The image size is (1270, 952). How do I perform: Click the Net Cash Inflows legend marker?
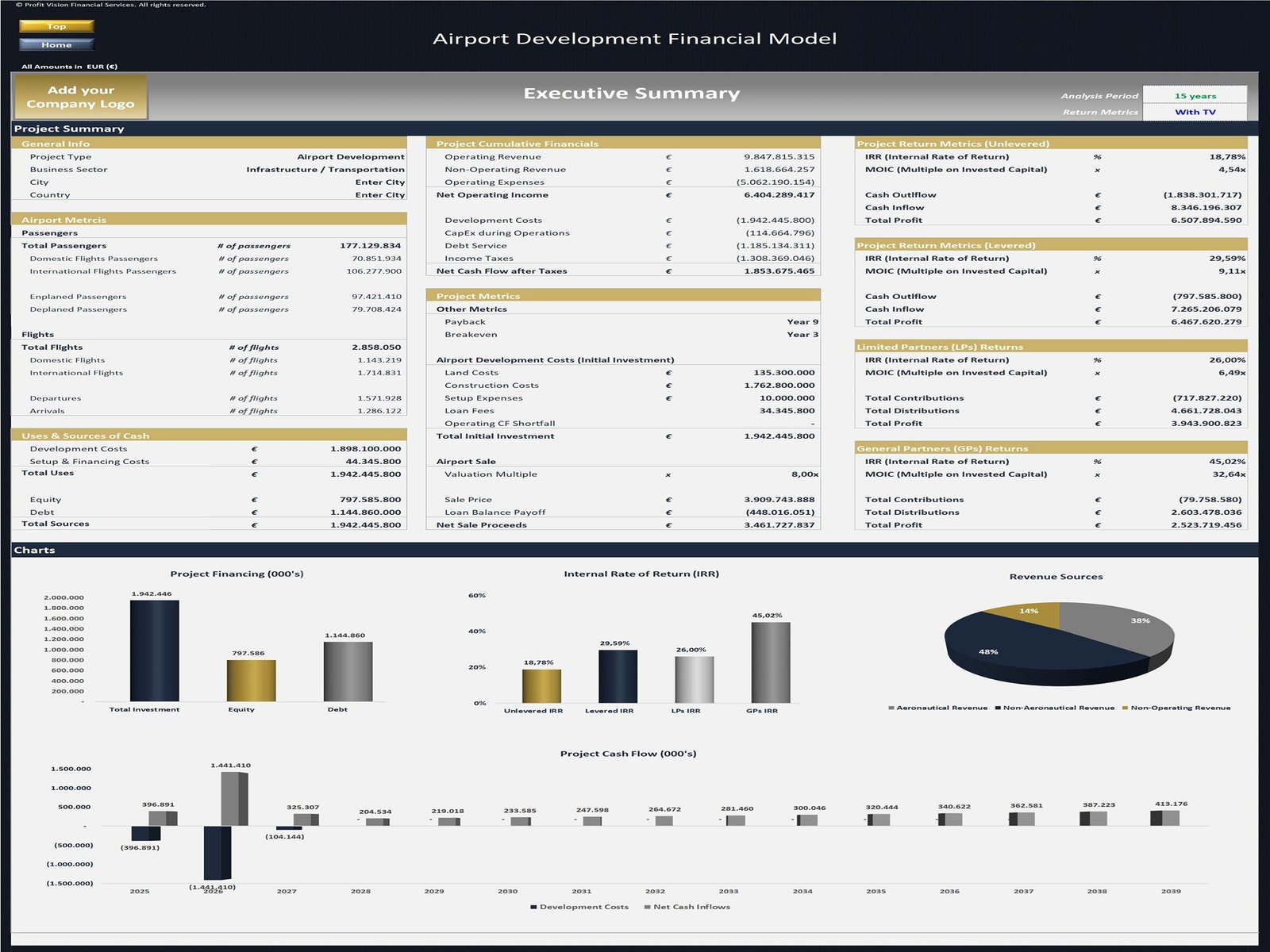(x=648, y=907)
